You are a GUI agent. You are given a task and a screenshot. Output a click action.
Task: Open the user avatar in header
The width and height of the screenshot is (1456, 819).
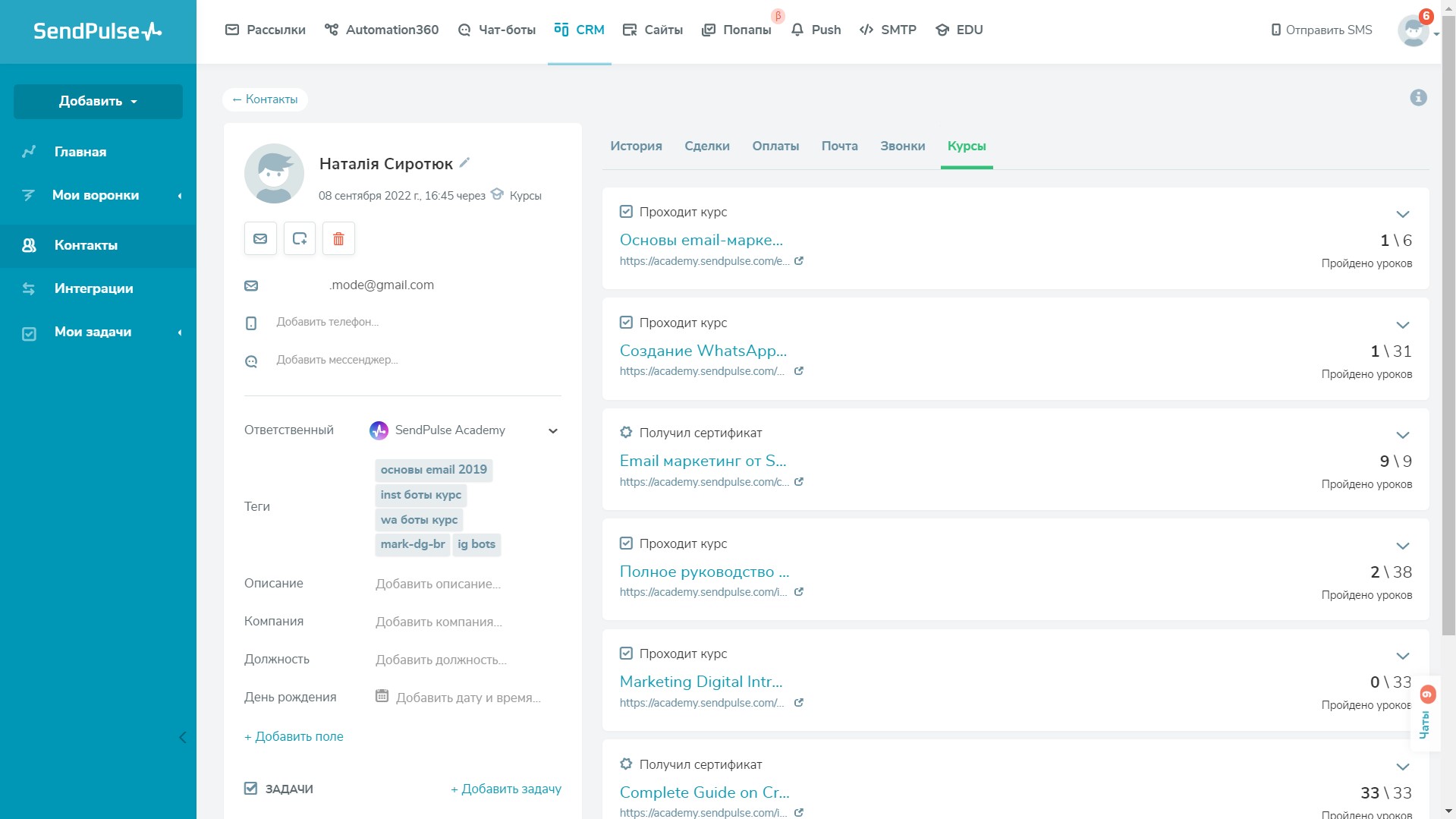1414,30
